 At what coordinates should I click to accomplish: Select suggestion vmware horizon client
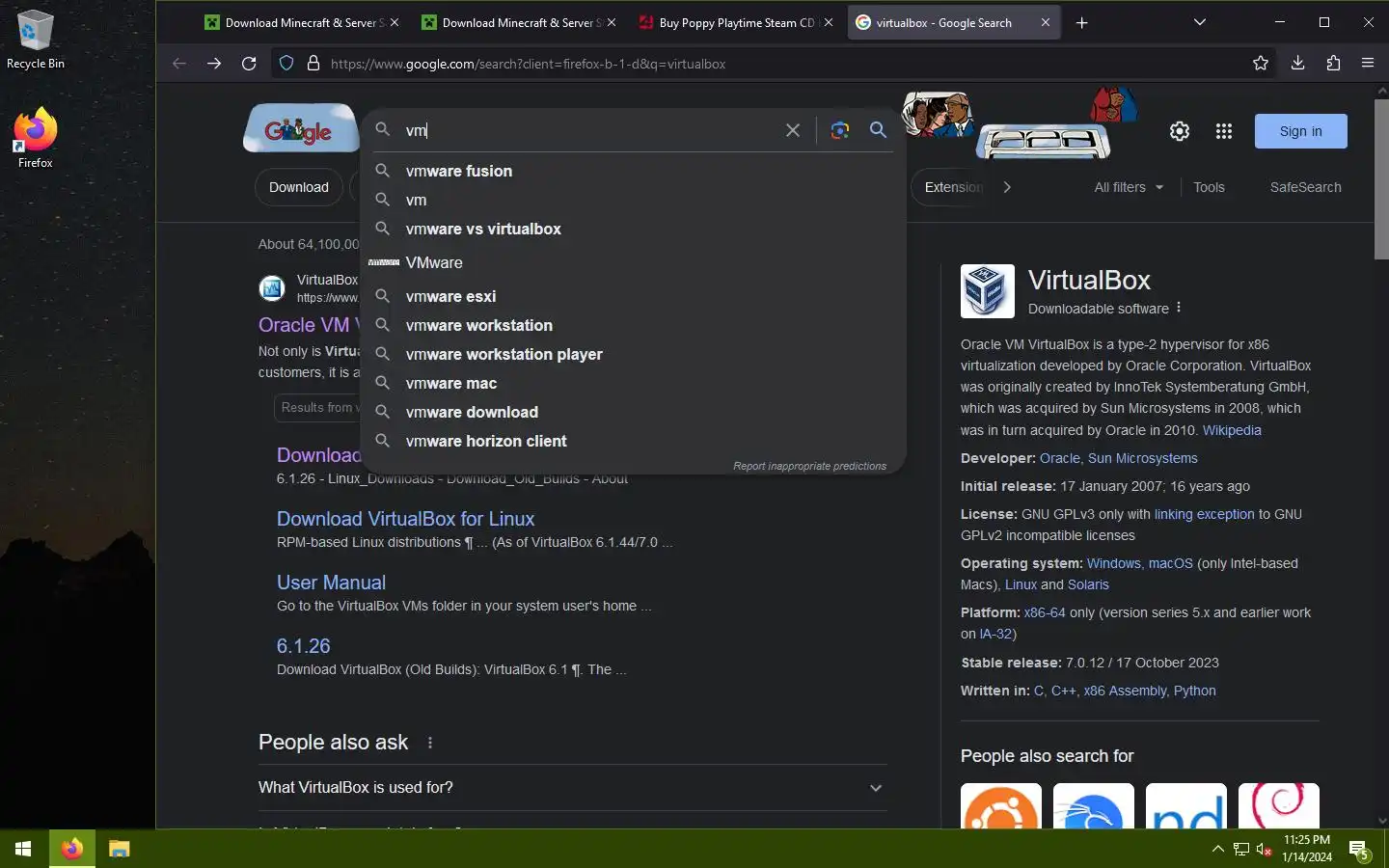click(x=633, y=441)
